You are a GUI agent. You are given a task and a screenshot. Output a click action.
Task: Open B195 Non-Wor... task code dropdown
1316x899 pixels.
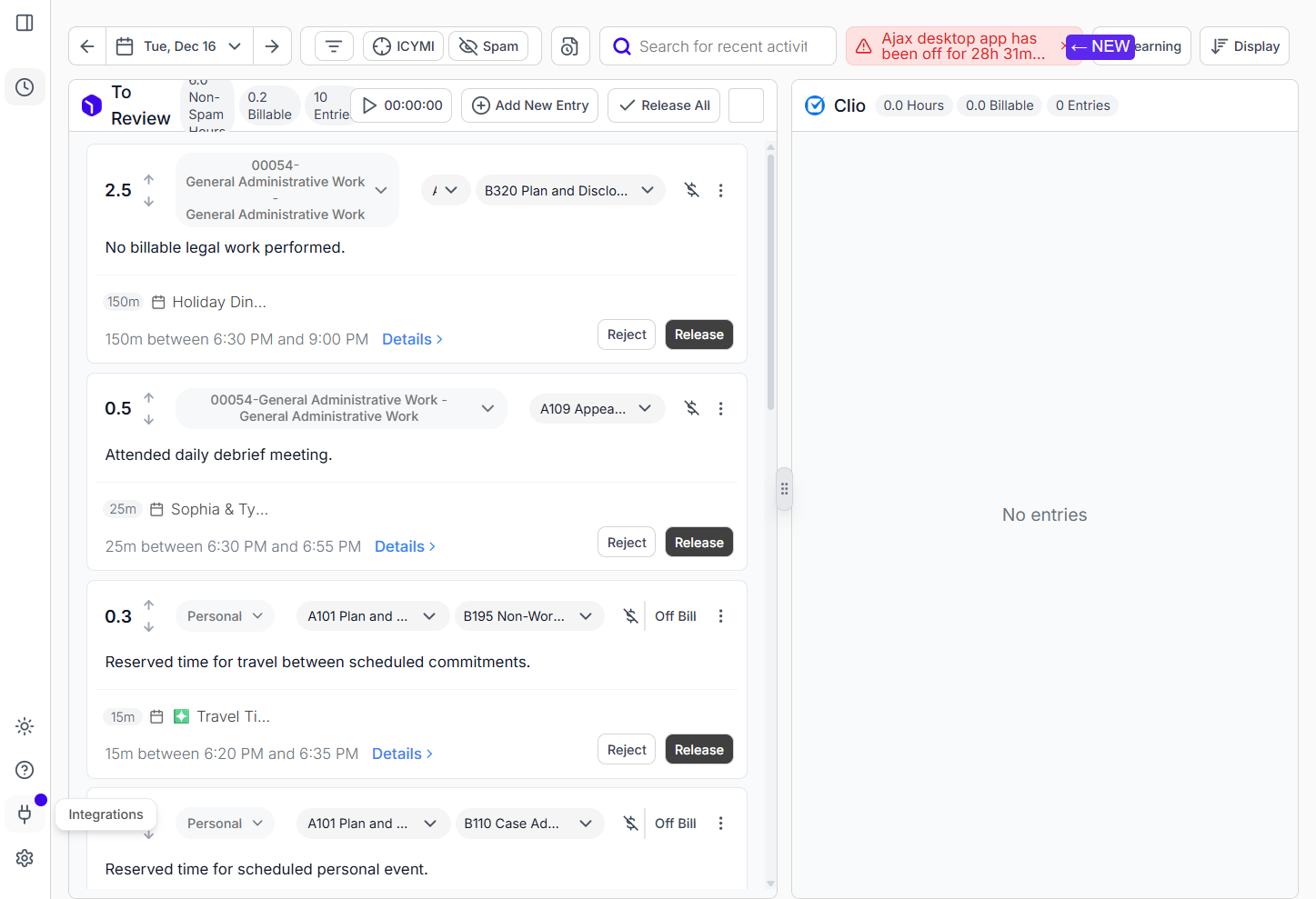point(528,616)
